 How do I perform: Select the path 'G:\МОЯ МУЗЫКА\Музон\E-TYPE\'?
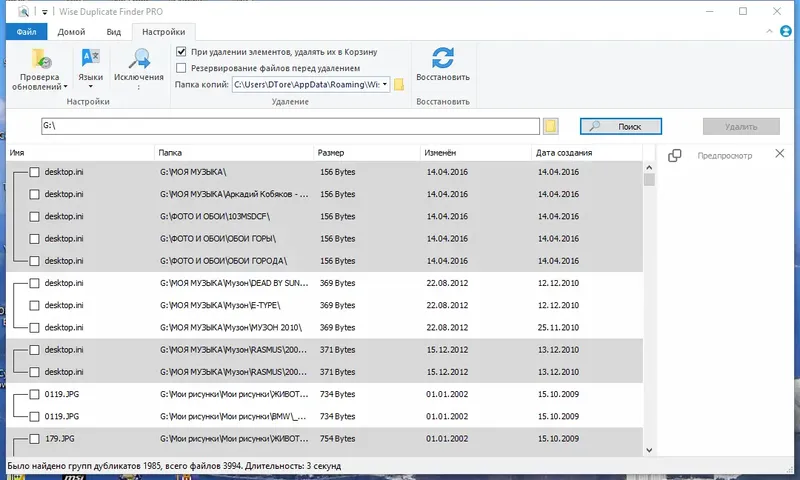click(x=220, y=306)
